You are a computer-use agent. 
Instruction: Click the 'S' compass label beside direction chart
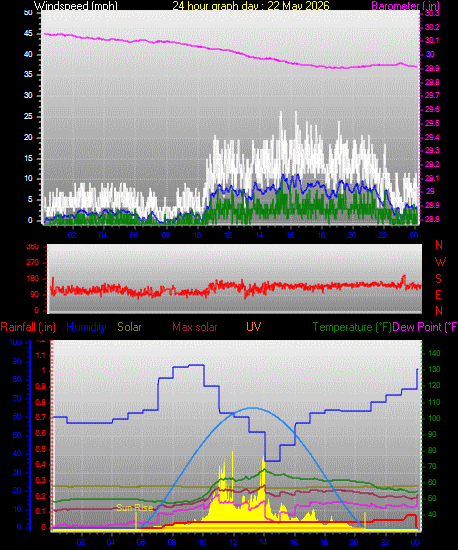[438, 279]
